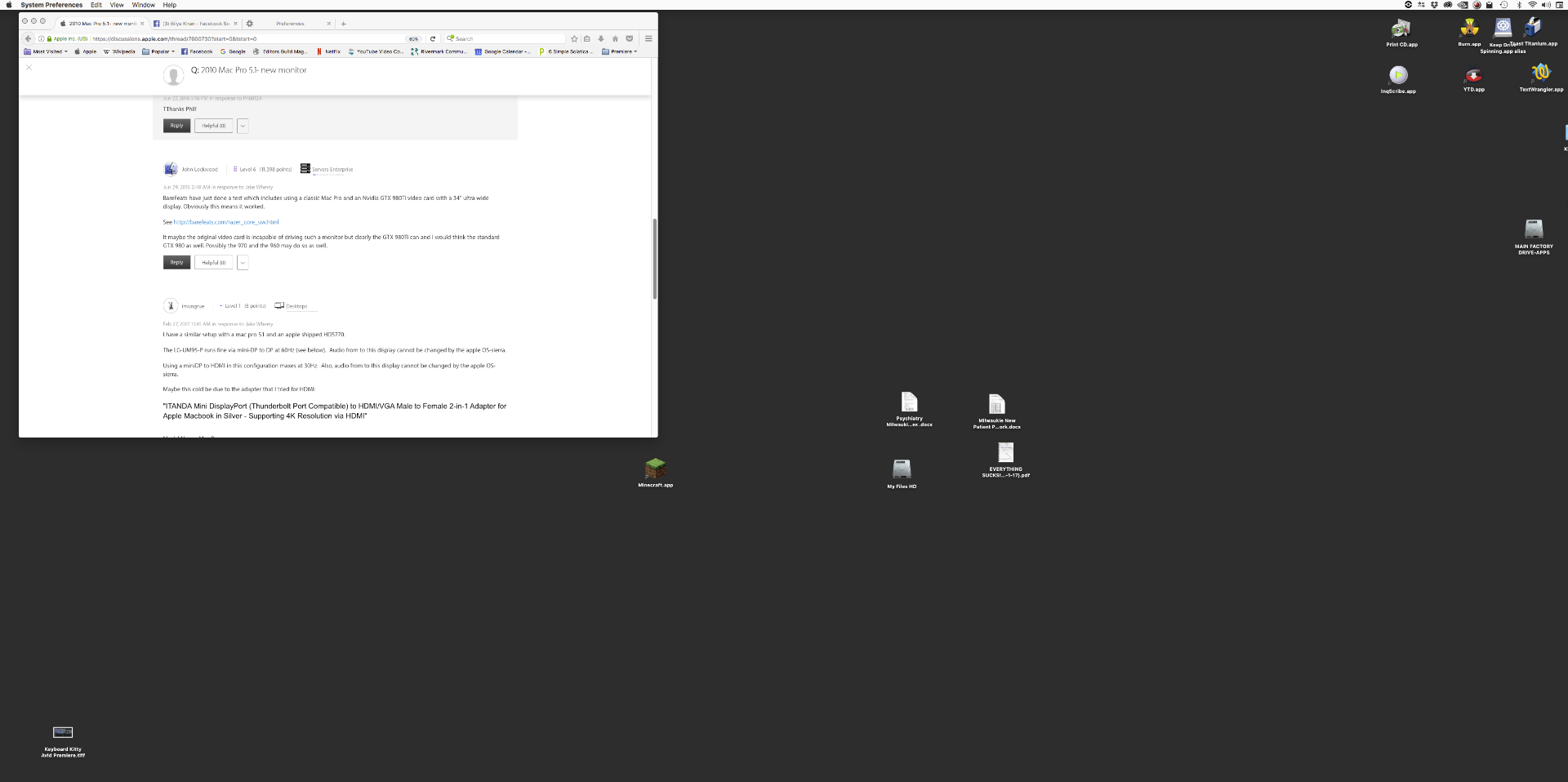1568x782 pixels.
Task: Open the barefeats.com link in the post
Action: (226, 222)
